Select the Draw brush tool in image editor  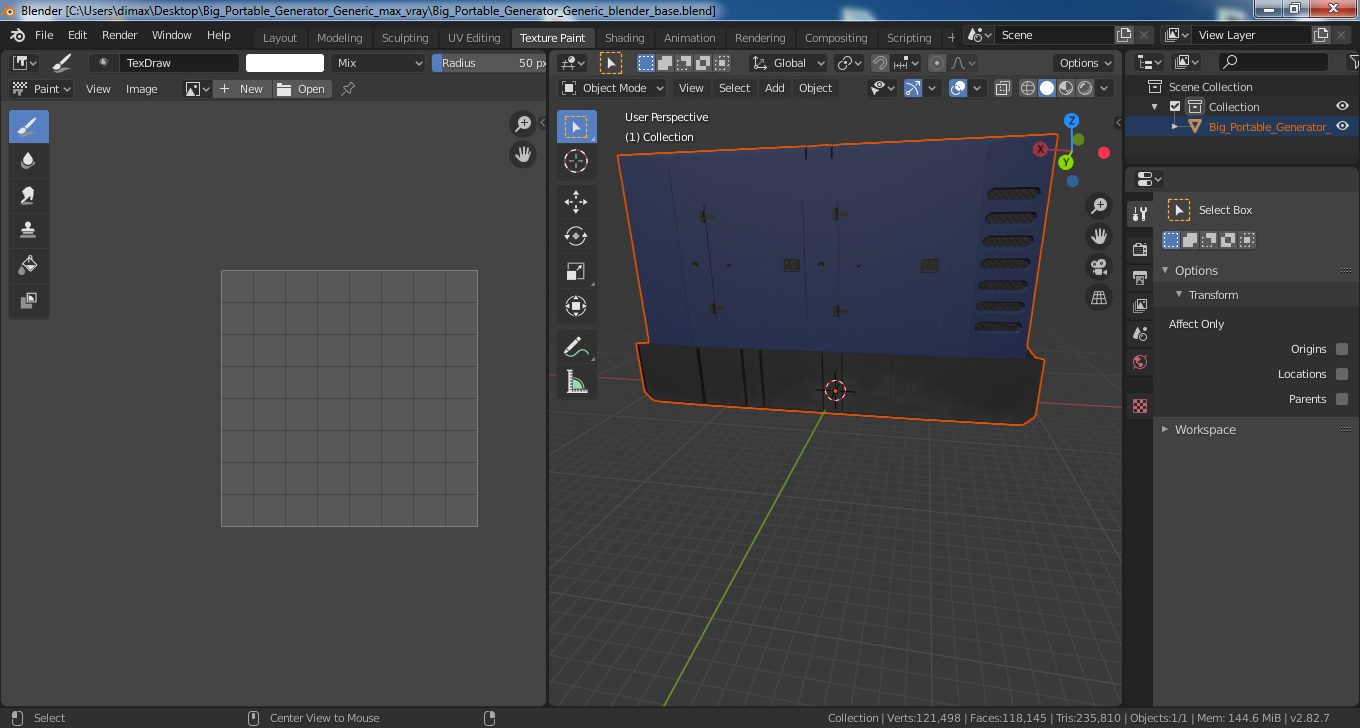click(29, 127)
